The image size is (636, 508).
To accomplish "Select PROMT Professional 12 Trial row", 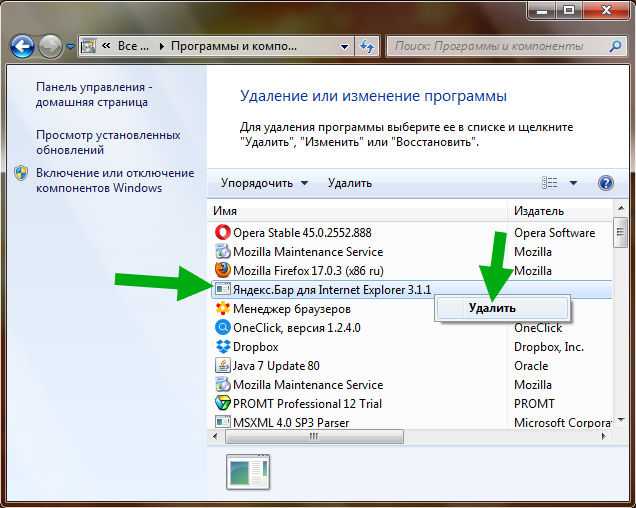I will click(x=410, y=404).
